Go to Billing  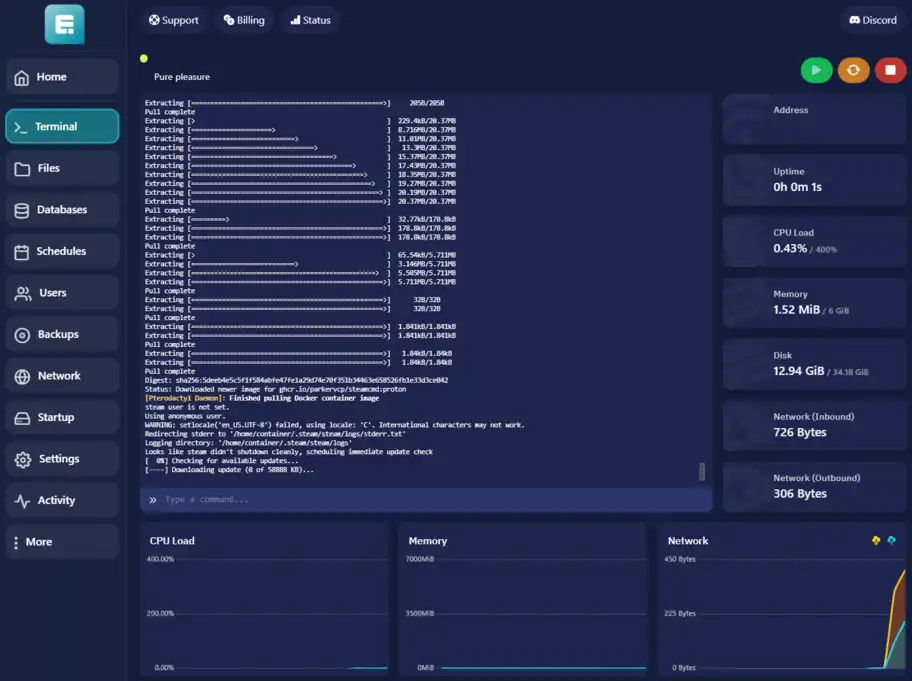(x=244, y=20)
